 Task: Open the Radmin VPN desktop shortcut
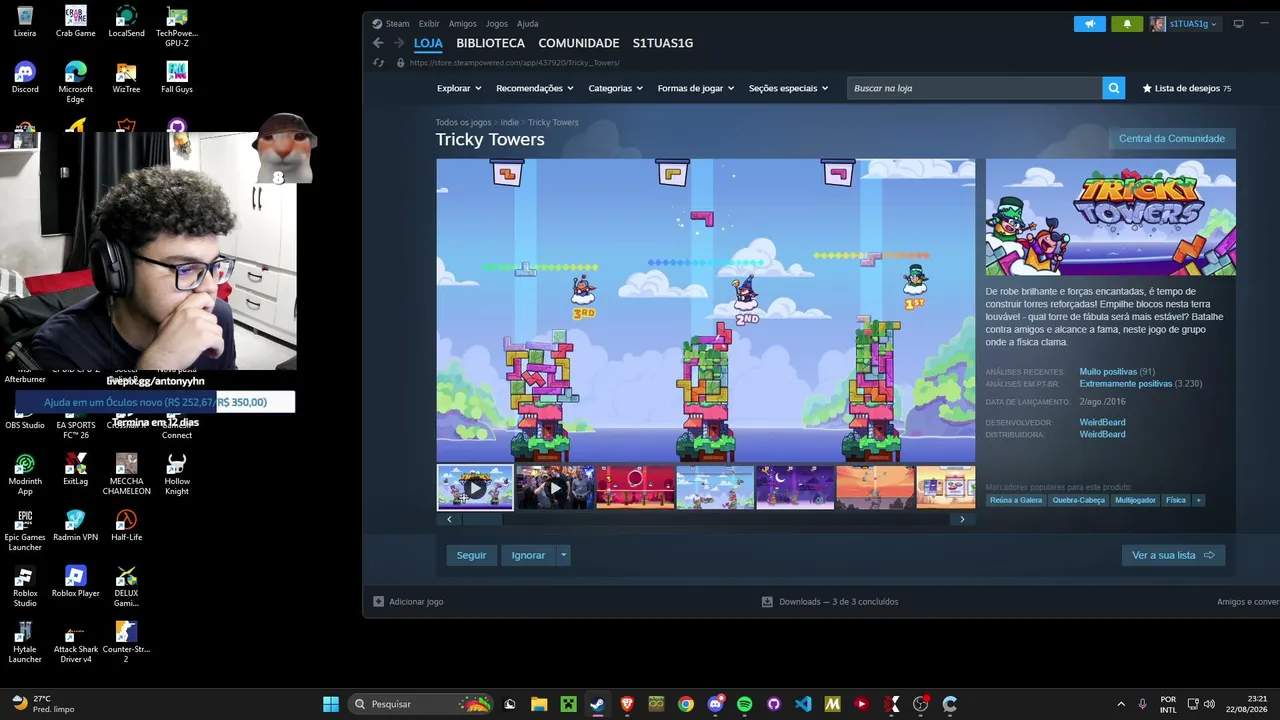click(75, 526)
